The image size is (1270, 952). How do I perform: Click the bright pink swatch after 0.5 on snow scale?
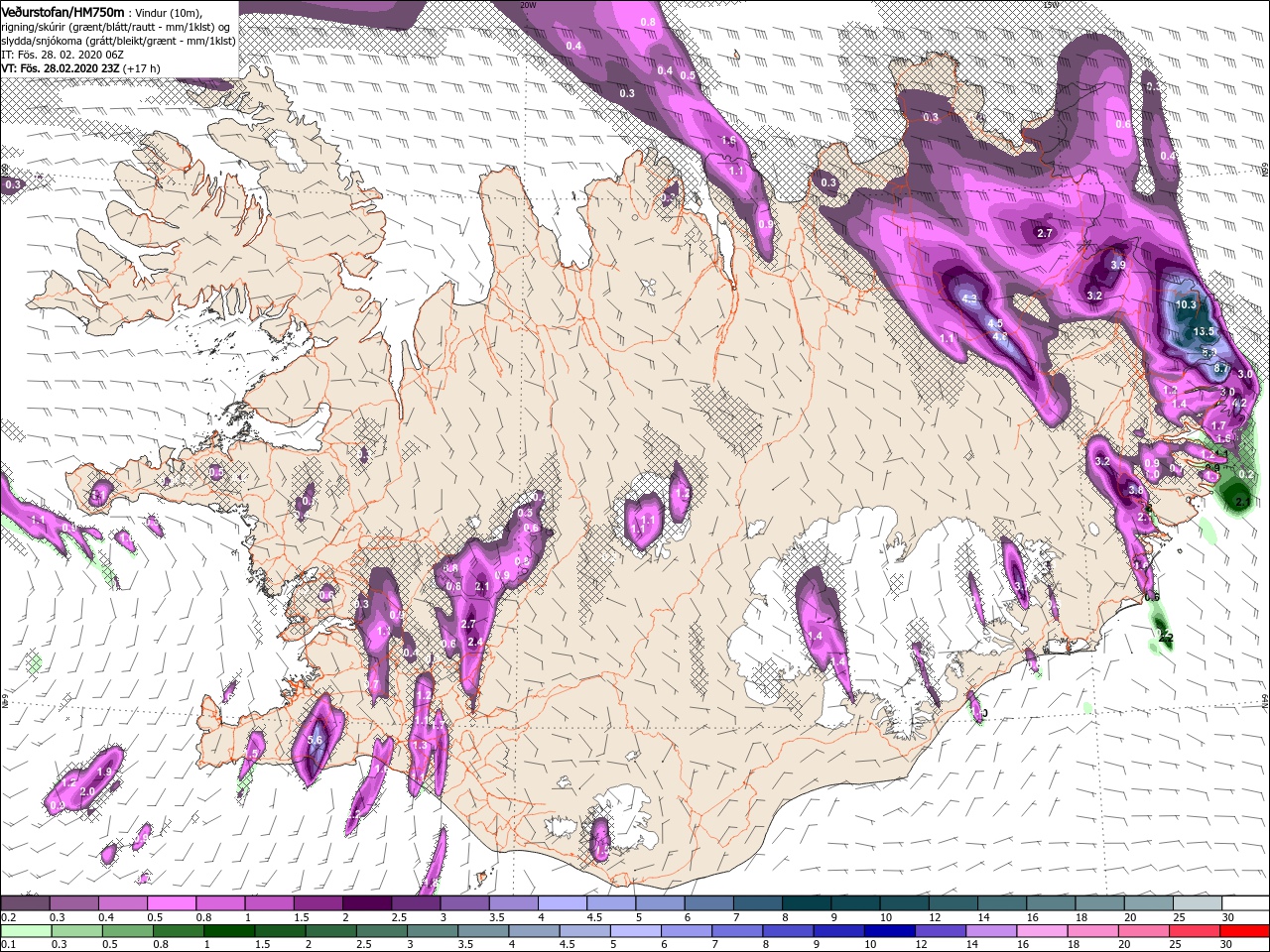pos(172,903)
